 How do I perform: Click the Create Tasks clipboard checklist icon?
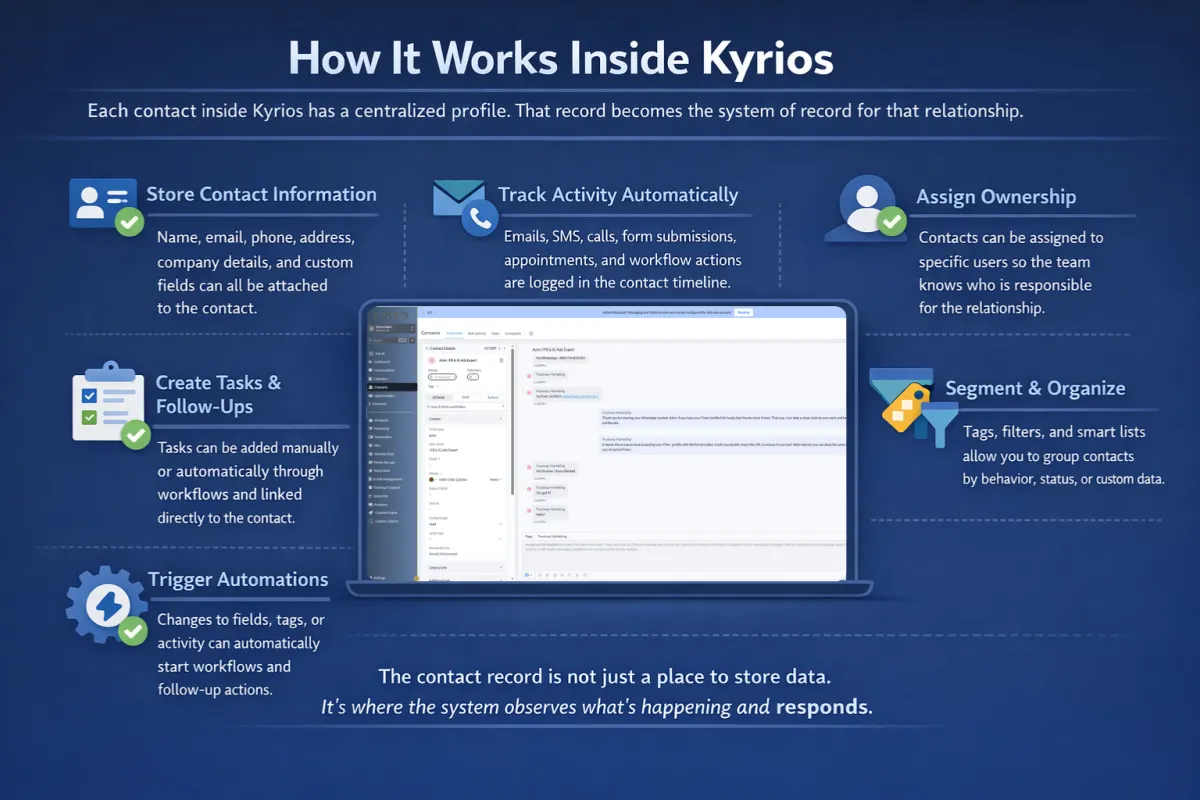111,407
